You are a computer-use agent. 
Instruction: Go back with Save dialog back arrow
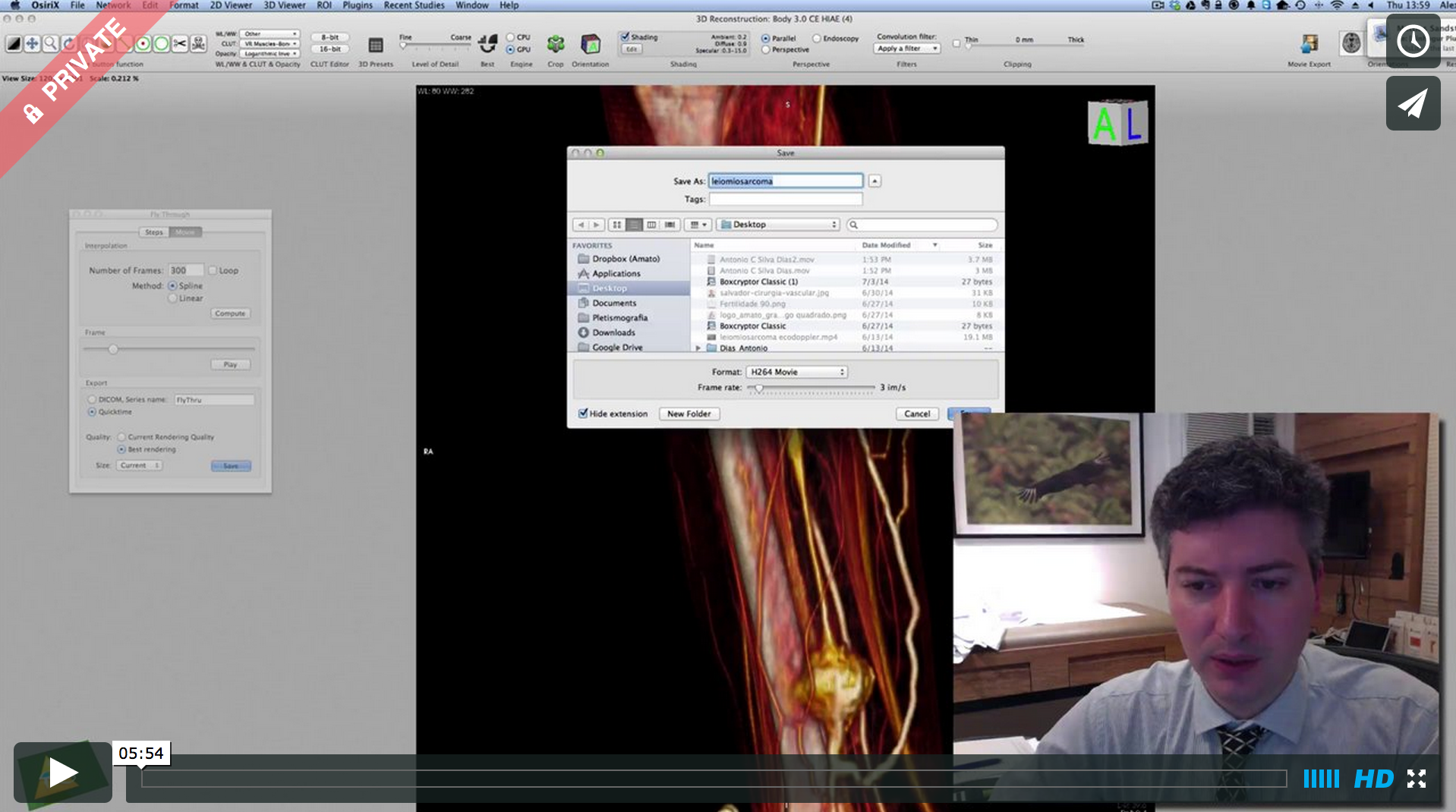[x=581, y=225]
